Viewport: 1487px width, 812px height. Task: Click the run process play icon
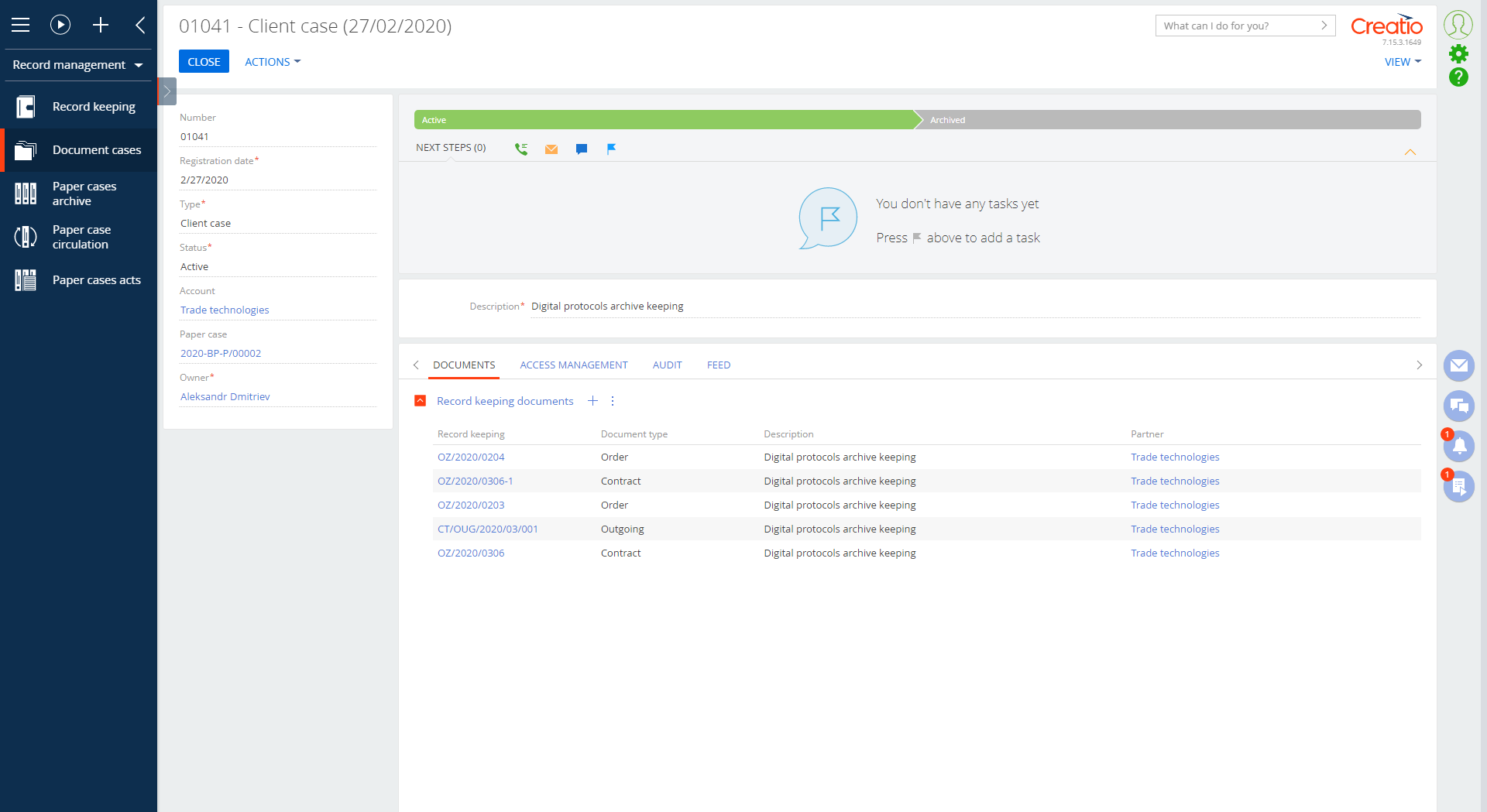click(60, 24)
